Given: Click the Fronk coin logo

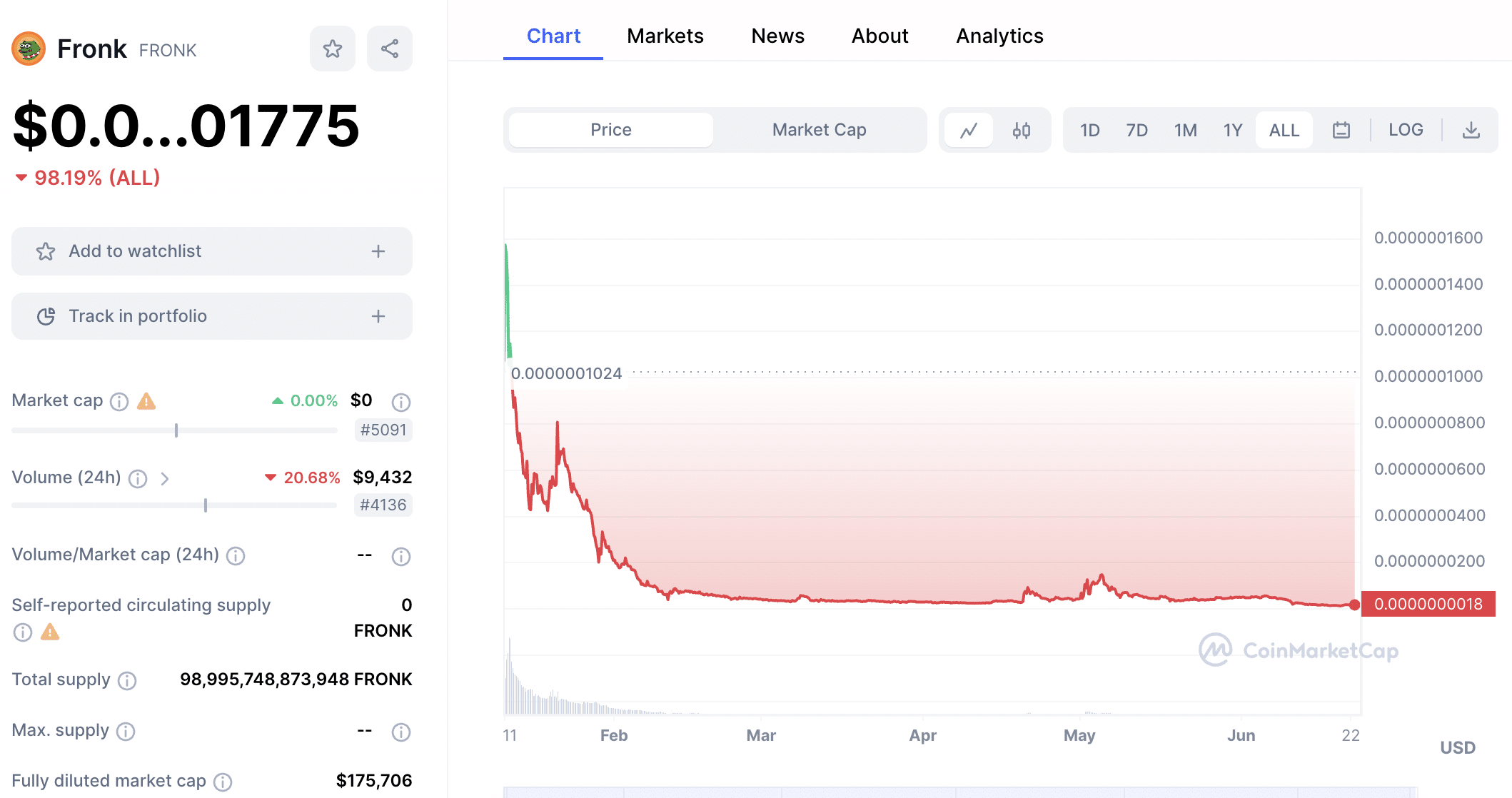Looking at the screenshot, I should (29, 49).
